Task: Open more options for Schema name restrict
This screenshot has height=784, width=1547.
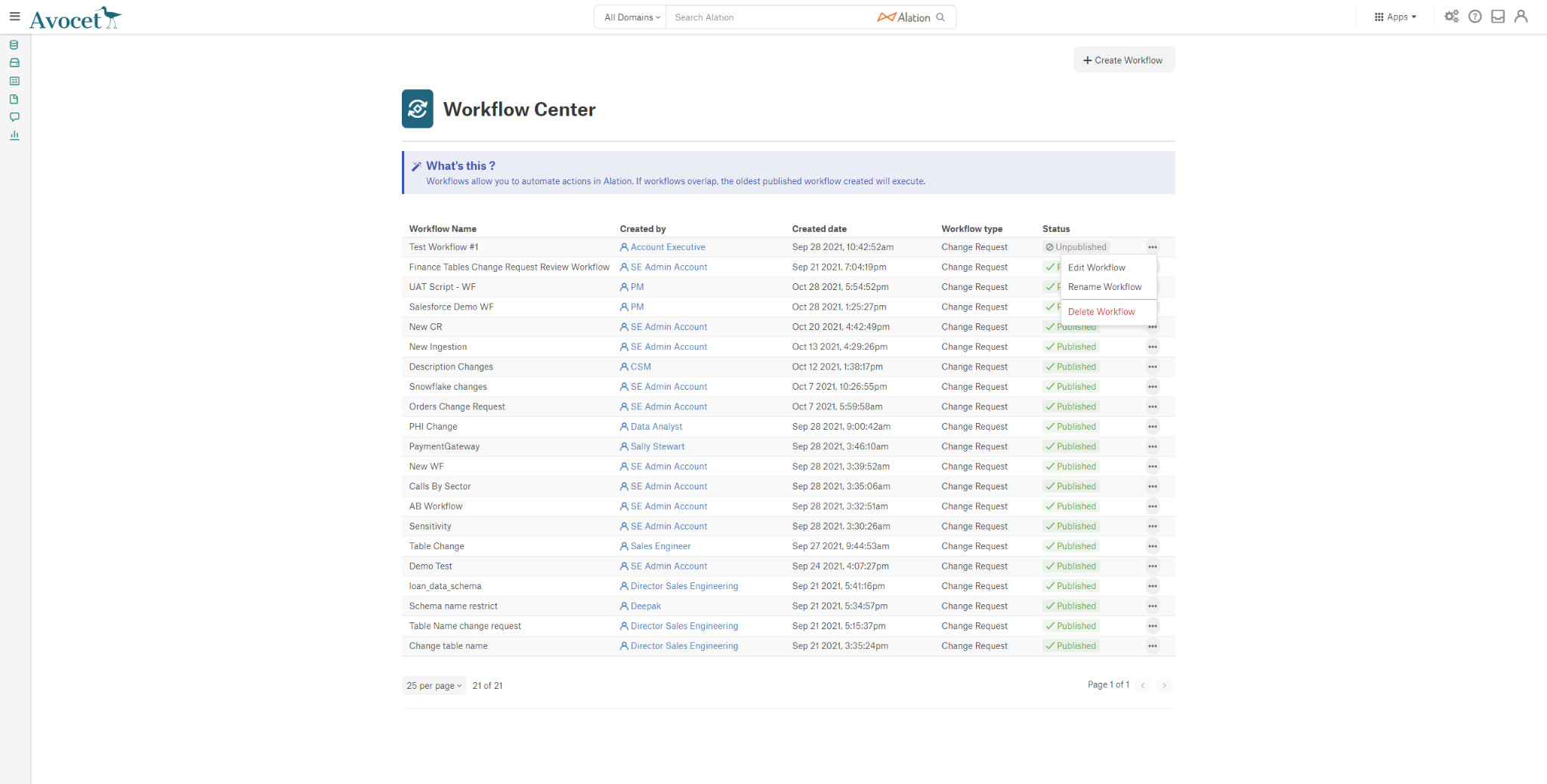Action: 1153,606
